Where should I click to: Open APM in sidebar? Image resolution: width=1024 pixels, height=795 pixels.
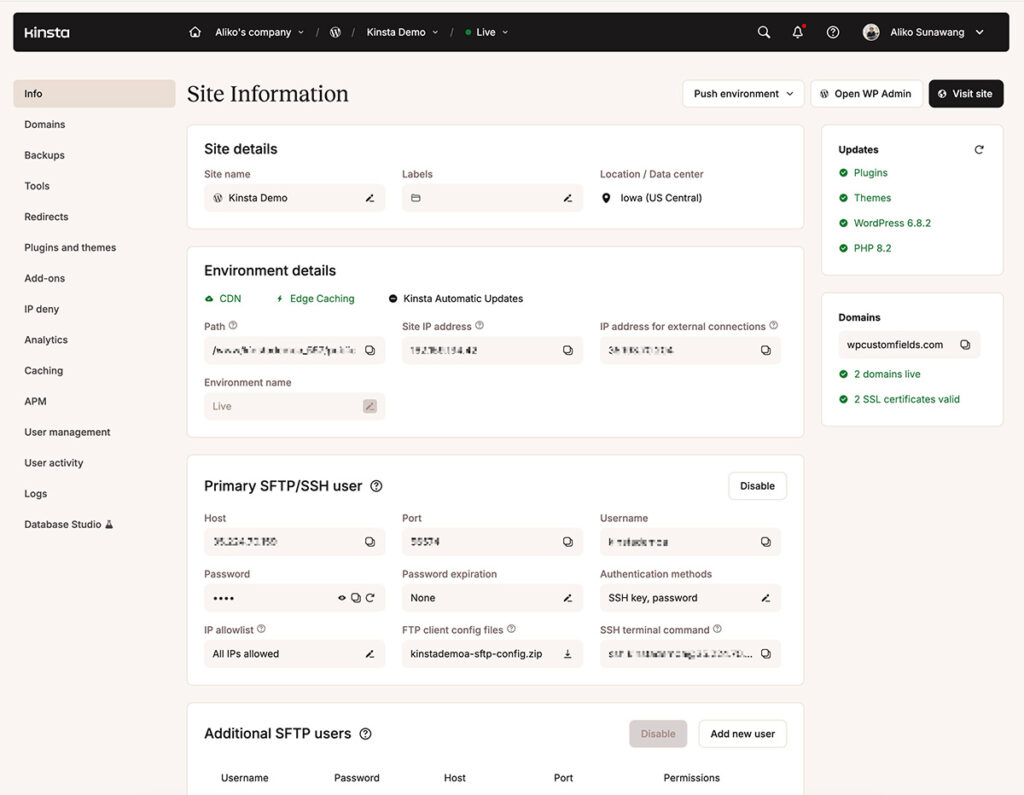[x=35, y=400]
